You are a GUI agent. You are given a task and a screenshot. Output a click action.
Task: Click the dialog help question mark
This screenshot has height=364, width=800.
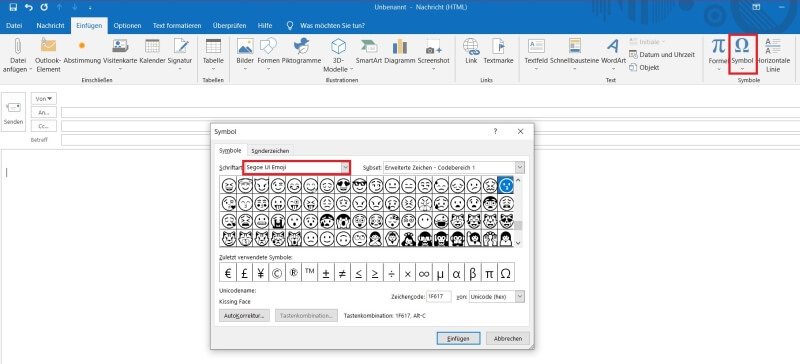495,132
